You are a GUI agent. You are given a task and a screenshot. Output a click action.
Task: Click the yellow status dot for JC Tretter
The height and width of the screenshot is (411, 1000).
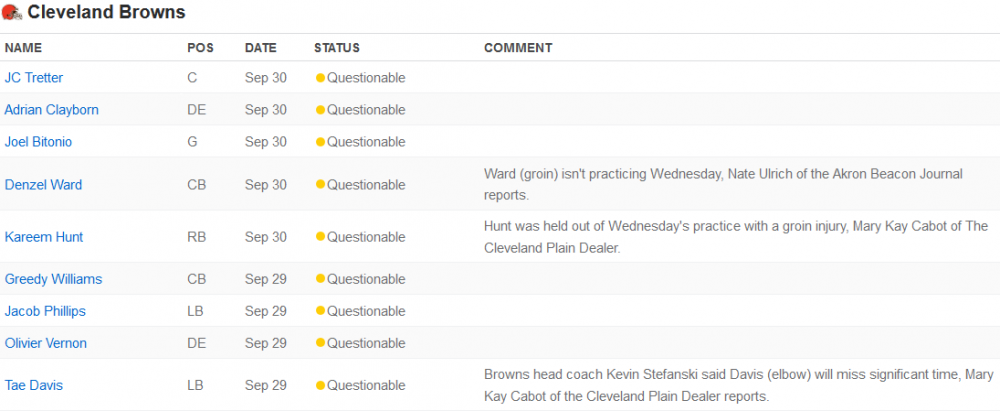pos(320,78)
